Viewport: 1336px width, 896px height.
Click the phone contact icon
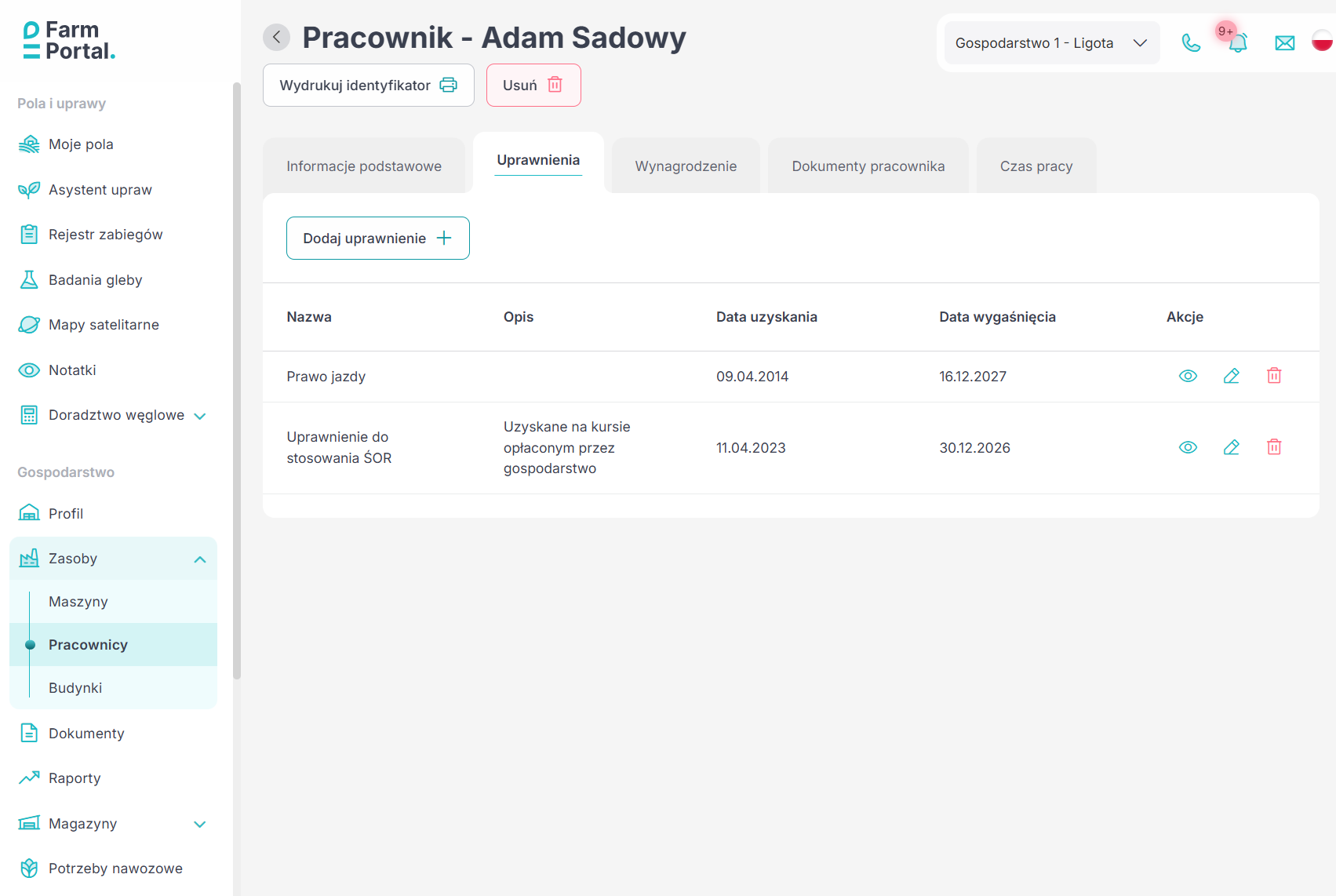tap(1191, 43)
